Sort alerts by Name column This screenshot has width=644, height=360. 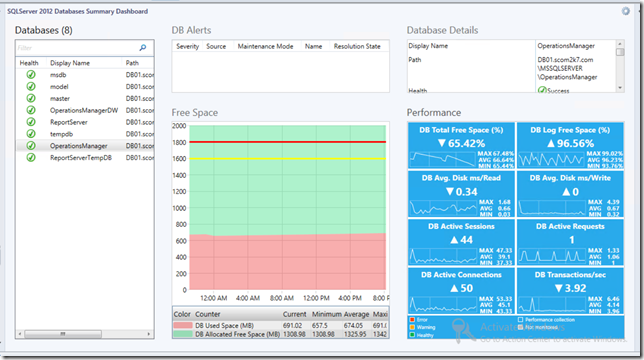313,46
